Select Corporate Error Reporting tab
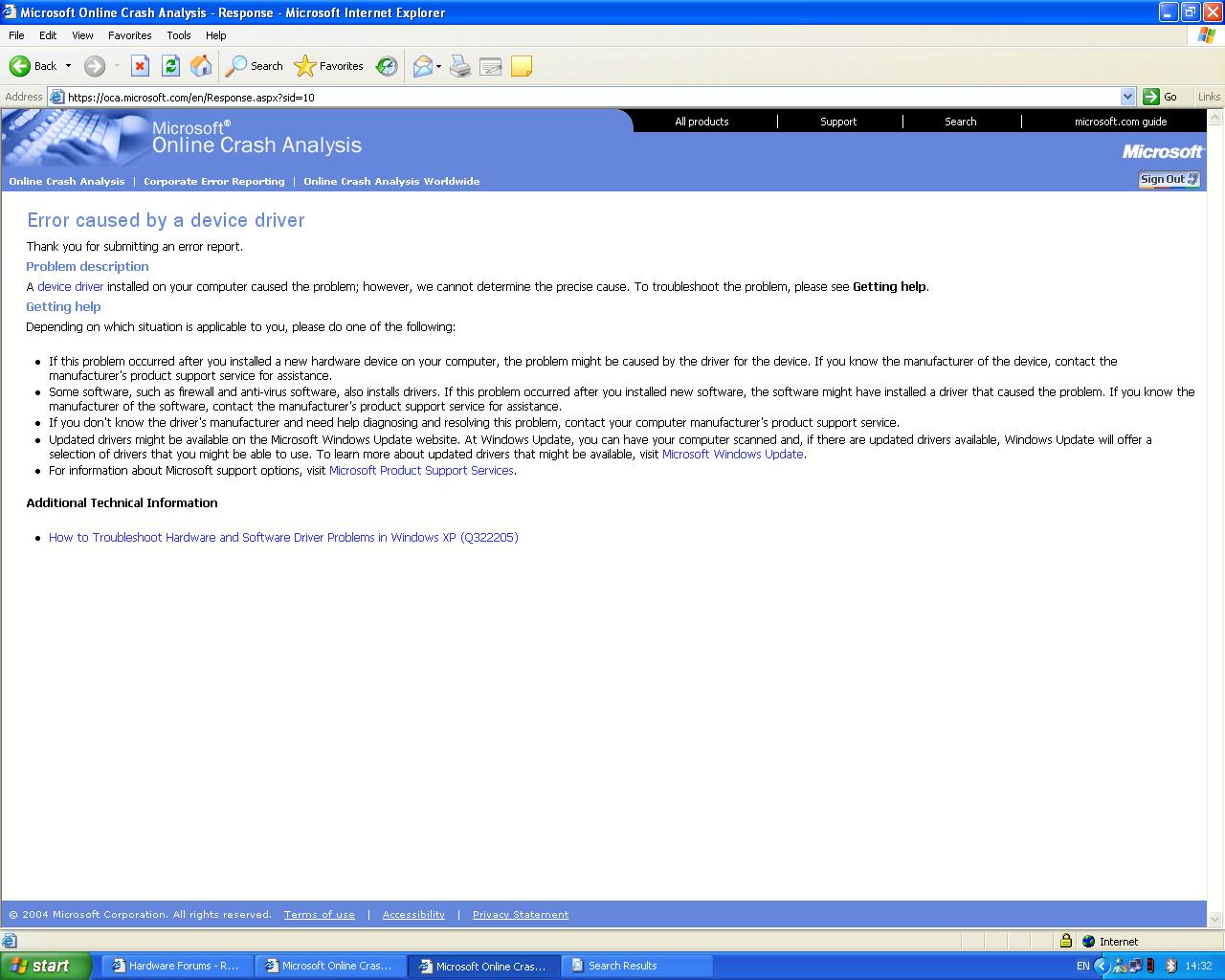1225x980 pixels. 214,181
